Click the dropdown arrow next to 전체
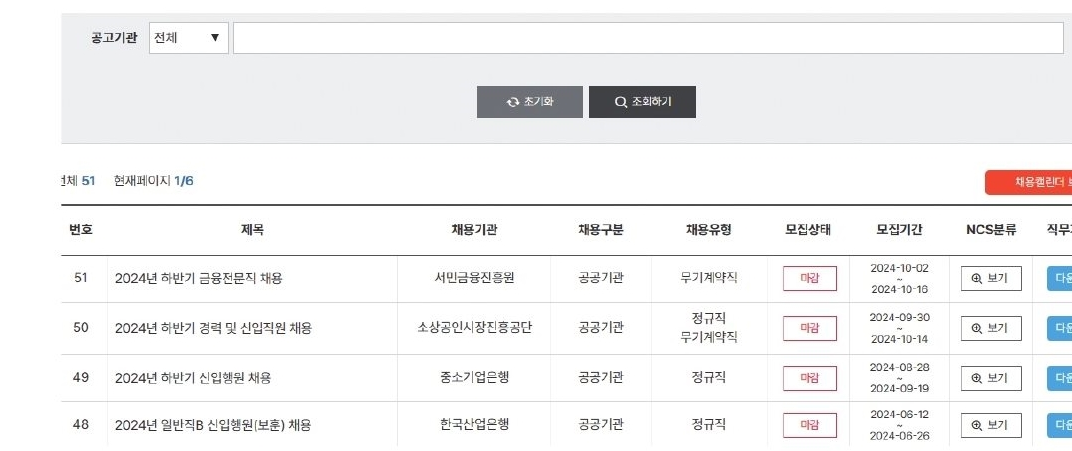 click(215, 38)
